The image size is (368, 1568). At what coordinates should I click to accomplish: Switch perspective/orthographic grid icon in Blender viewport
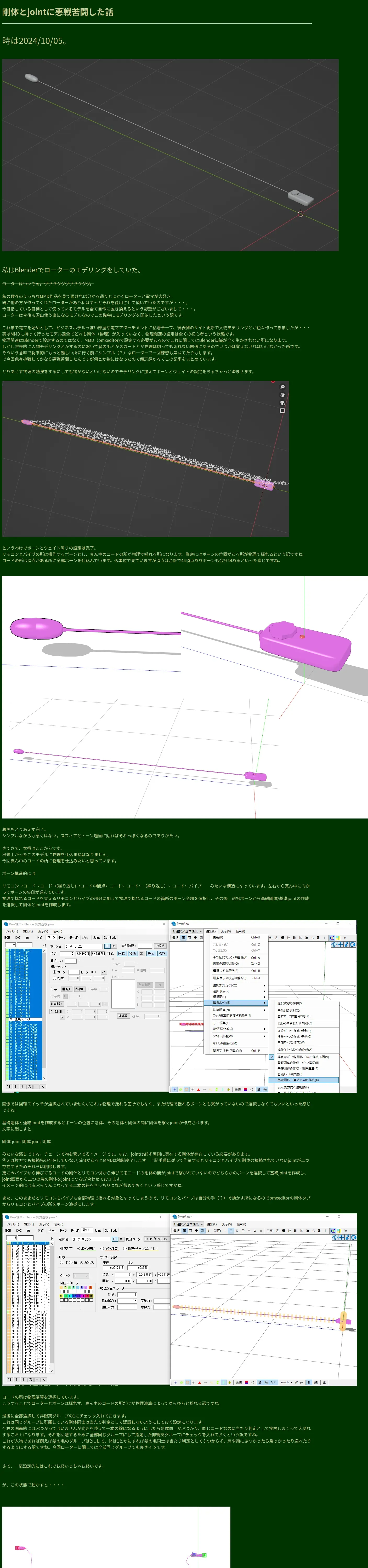click(282, 411)
